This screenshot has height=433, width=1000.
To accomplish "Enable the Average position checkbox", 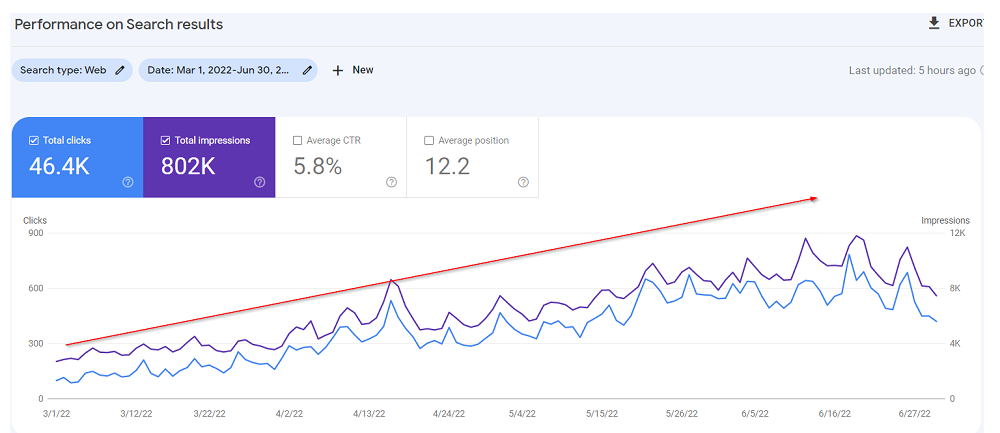I will click(x=429, y=141).
